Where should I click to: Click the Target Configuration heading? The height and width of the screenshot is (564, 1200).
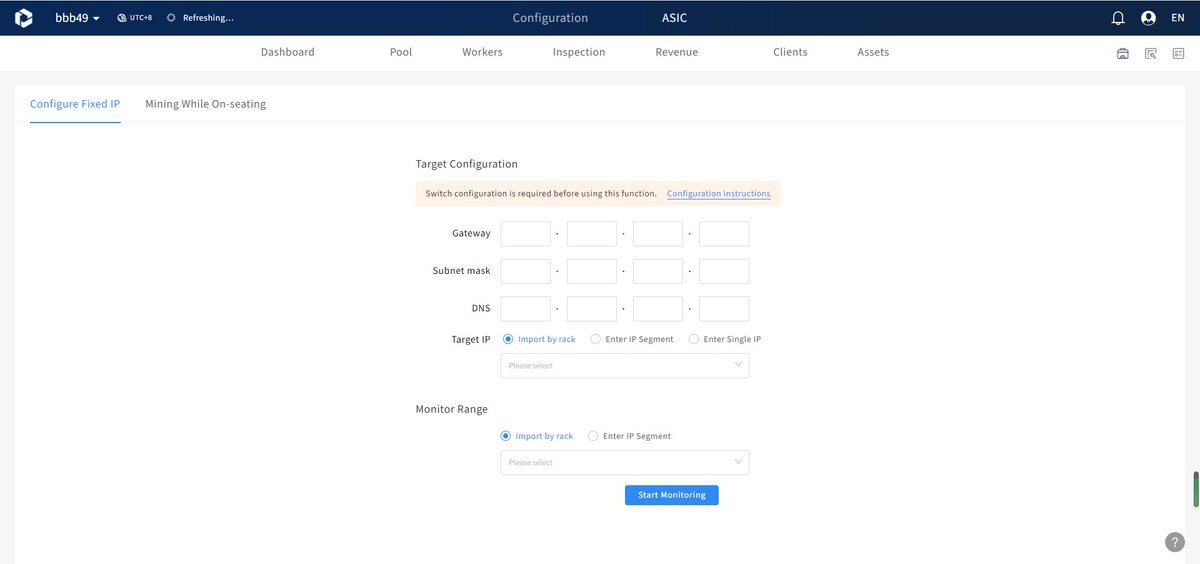coord(467,164)
